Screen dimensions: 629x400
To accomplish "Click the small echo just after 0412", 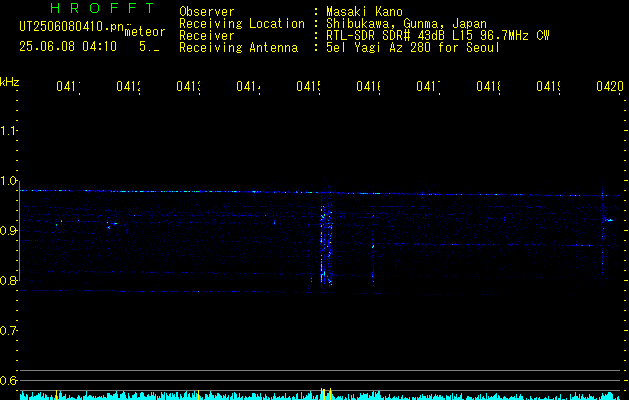I will pos(113,224).
